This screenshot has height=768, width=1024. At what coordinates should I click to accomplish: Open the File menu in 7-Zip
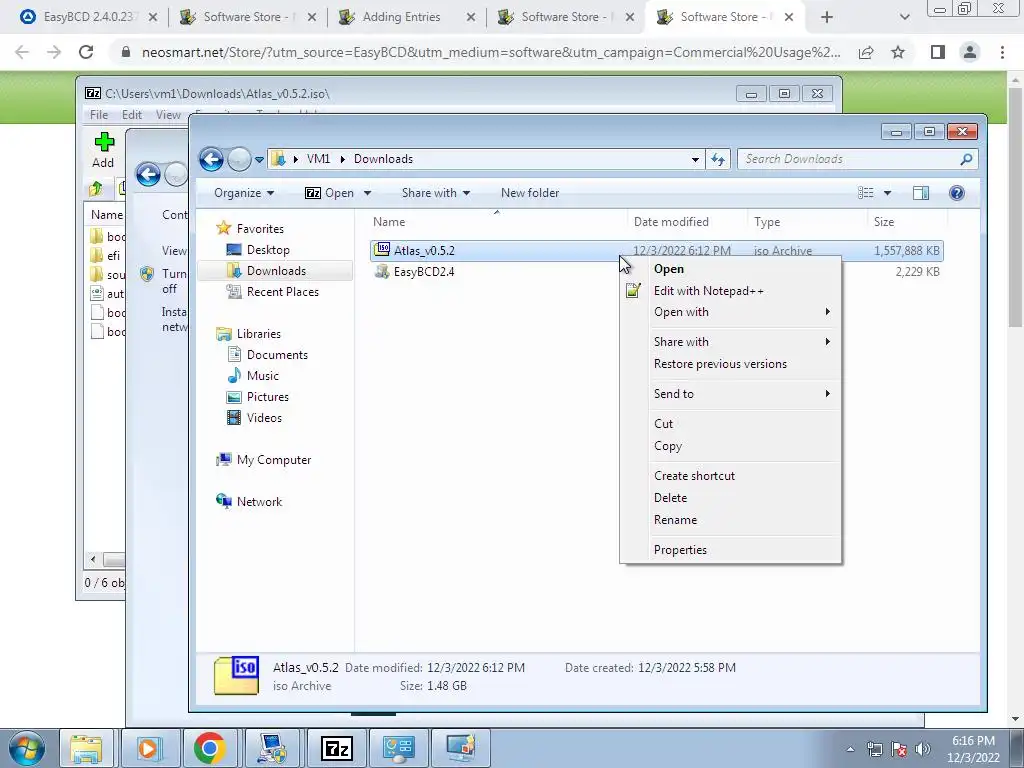[x=99, y=115]
